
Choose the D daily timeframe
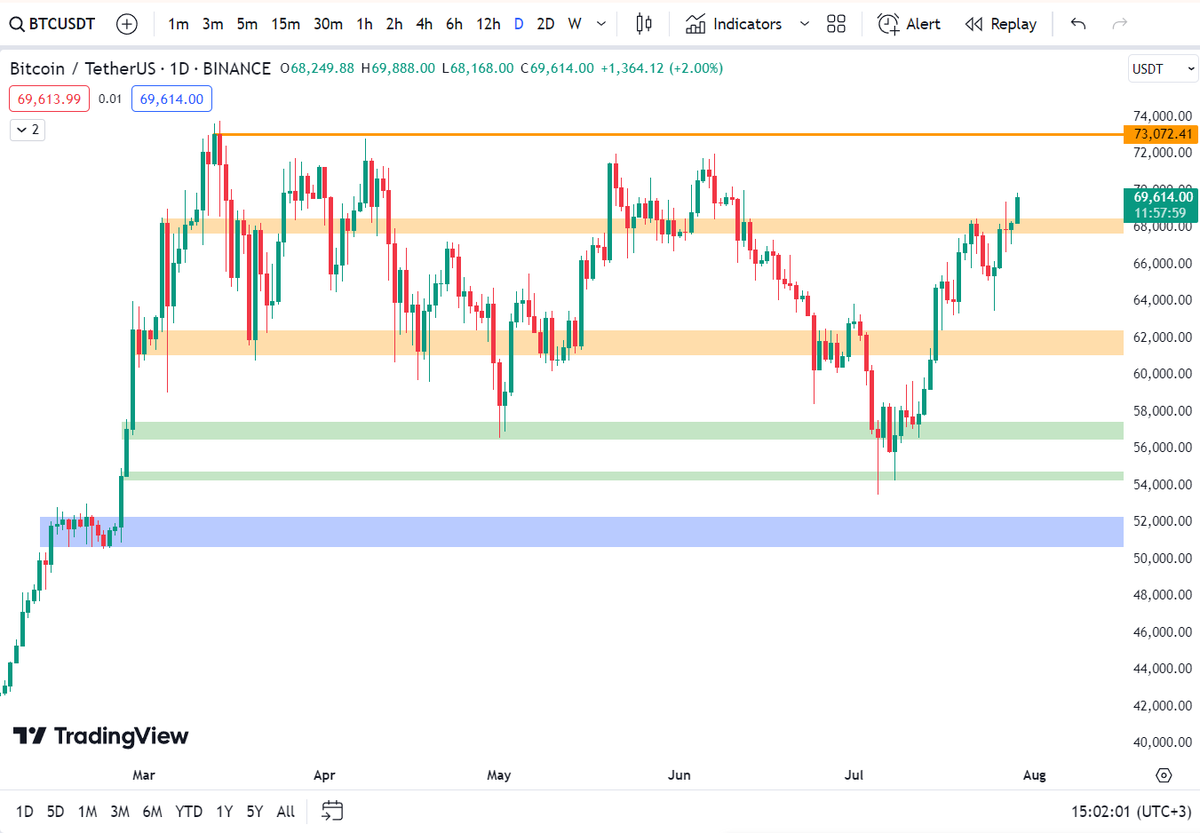(x=518, y=24)
